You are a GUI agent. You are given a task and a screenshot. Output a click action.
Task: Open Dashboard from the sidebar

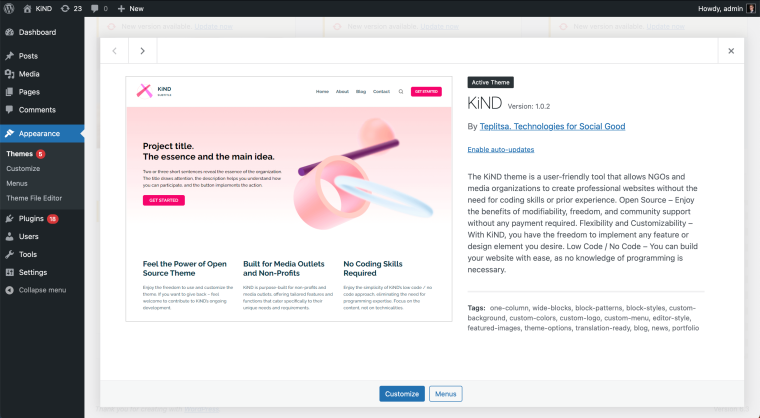pyautogui.click(x=36, y=32)
